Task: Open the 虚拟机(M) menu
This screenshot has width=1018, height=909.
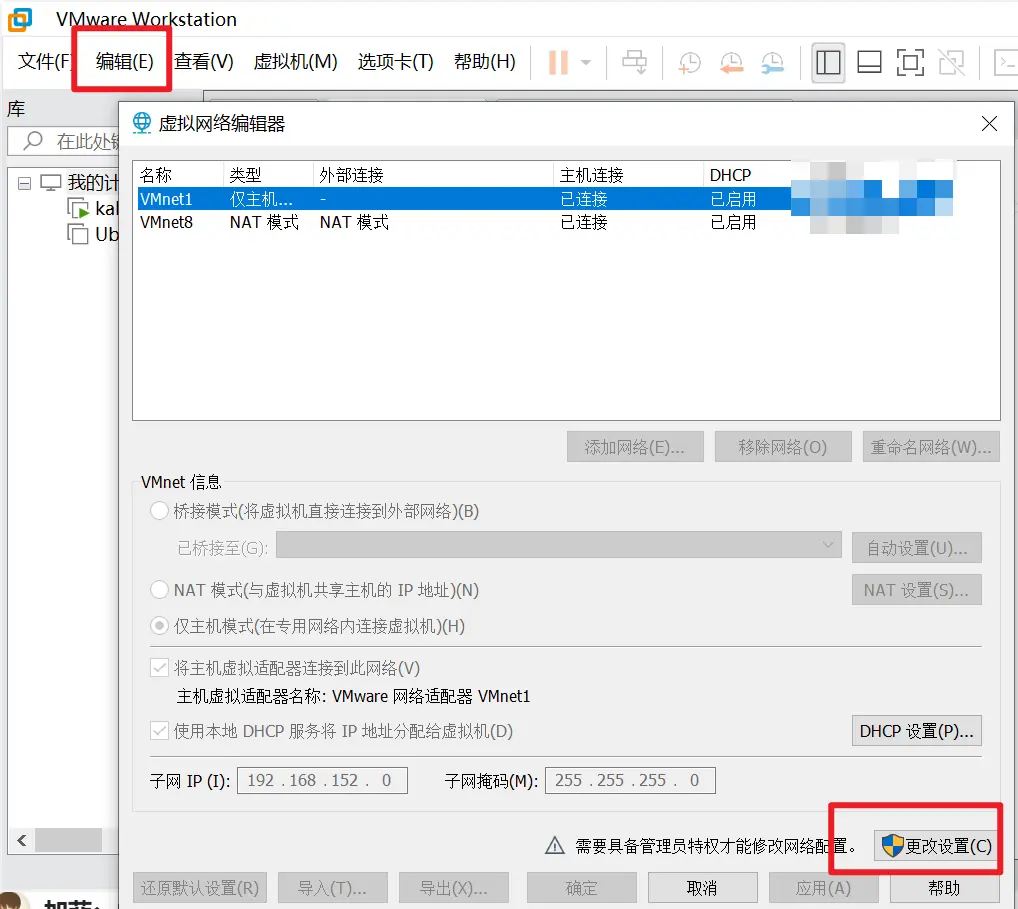Action: coord(295,62)
